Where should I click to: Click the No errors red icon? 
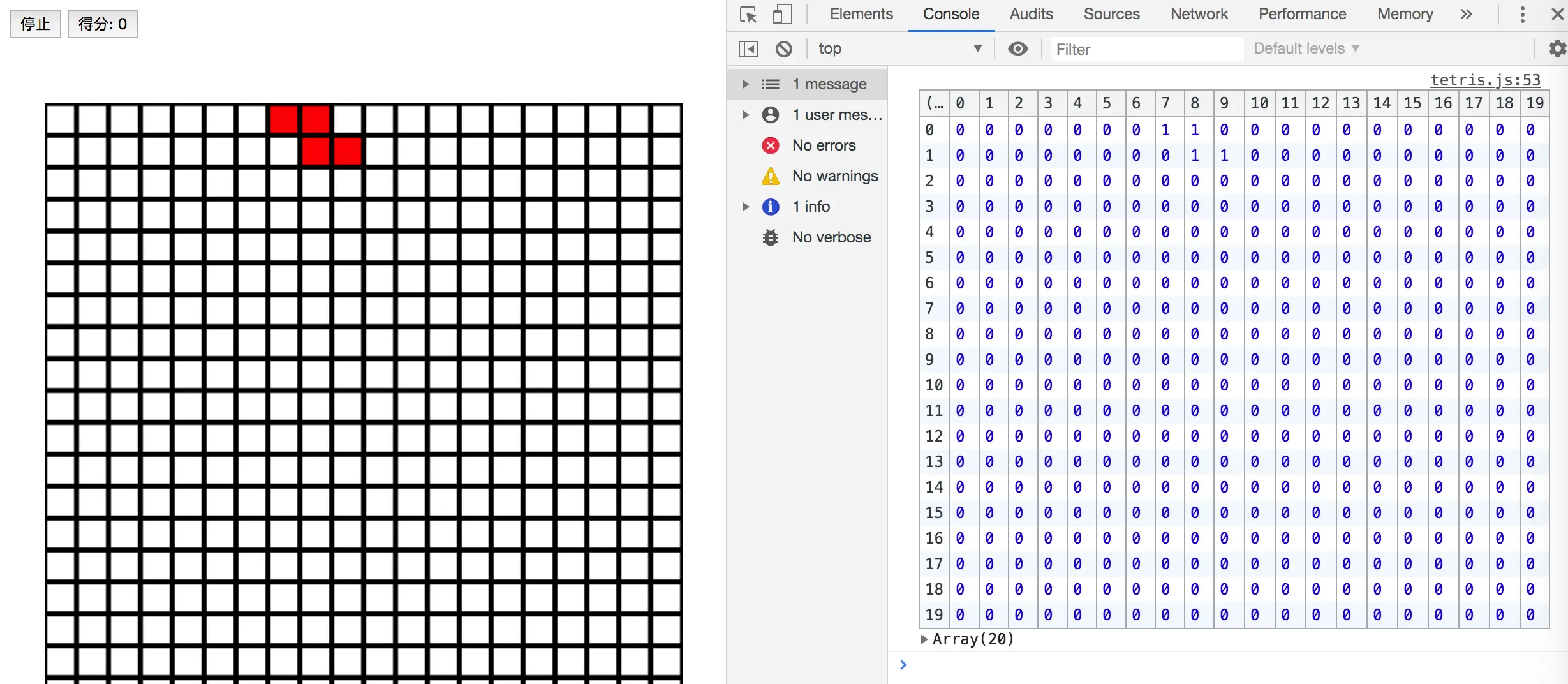[x=771, y=145]
